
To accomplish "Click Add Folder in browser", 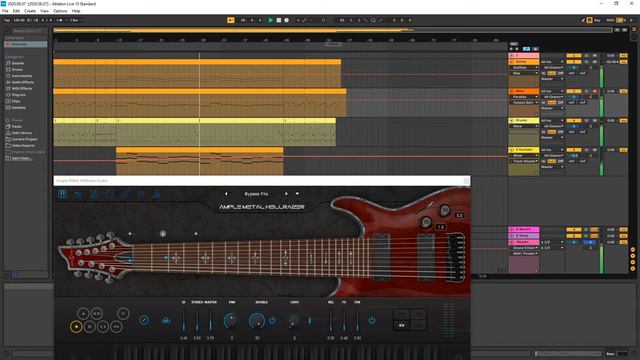I will [21, 158].
